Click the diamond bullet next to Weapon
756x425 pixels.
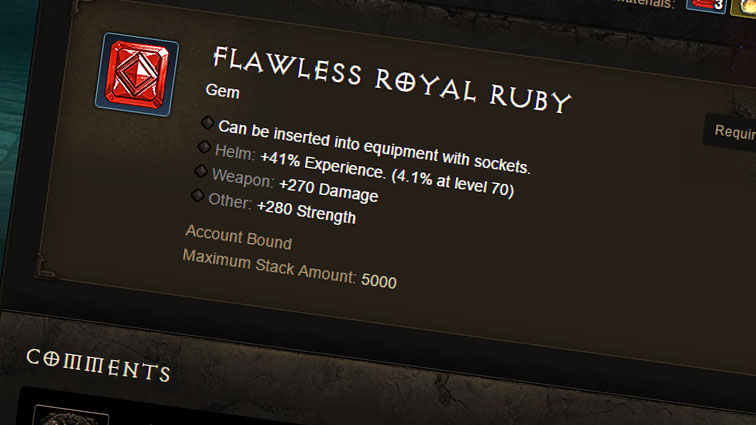[x=200, y=172]
